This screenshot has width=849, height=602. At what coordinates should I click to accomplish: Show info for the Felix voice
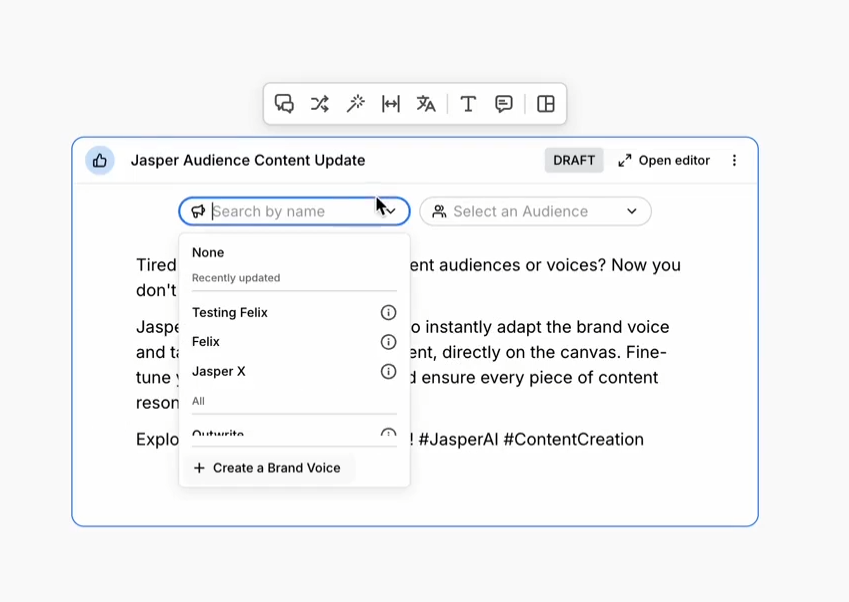pos(388,342)
